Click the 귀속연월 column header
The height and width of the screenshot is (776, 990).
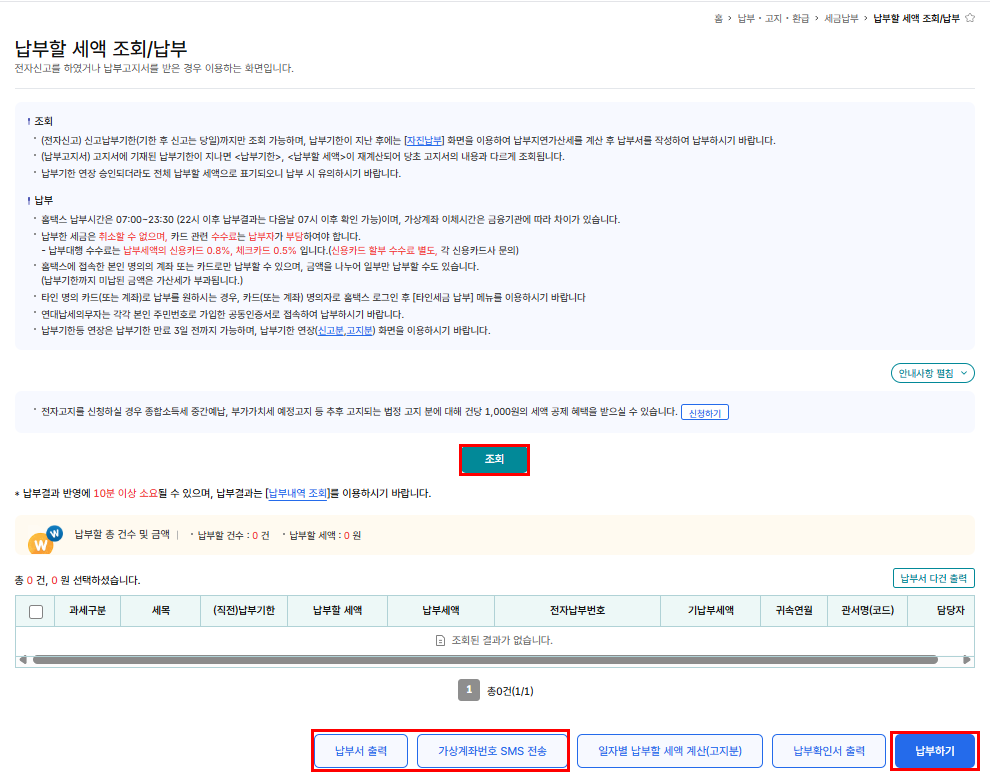click(x=794, y=611)
